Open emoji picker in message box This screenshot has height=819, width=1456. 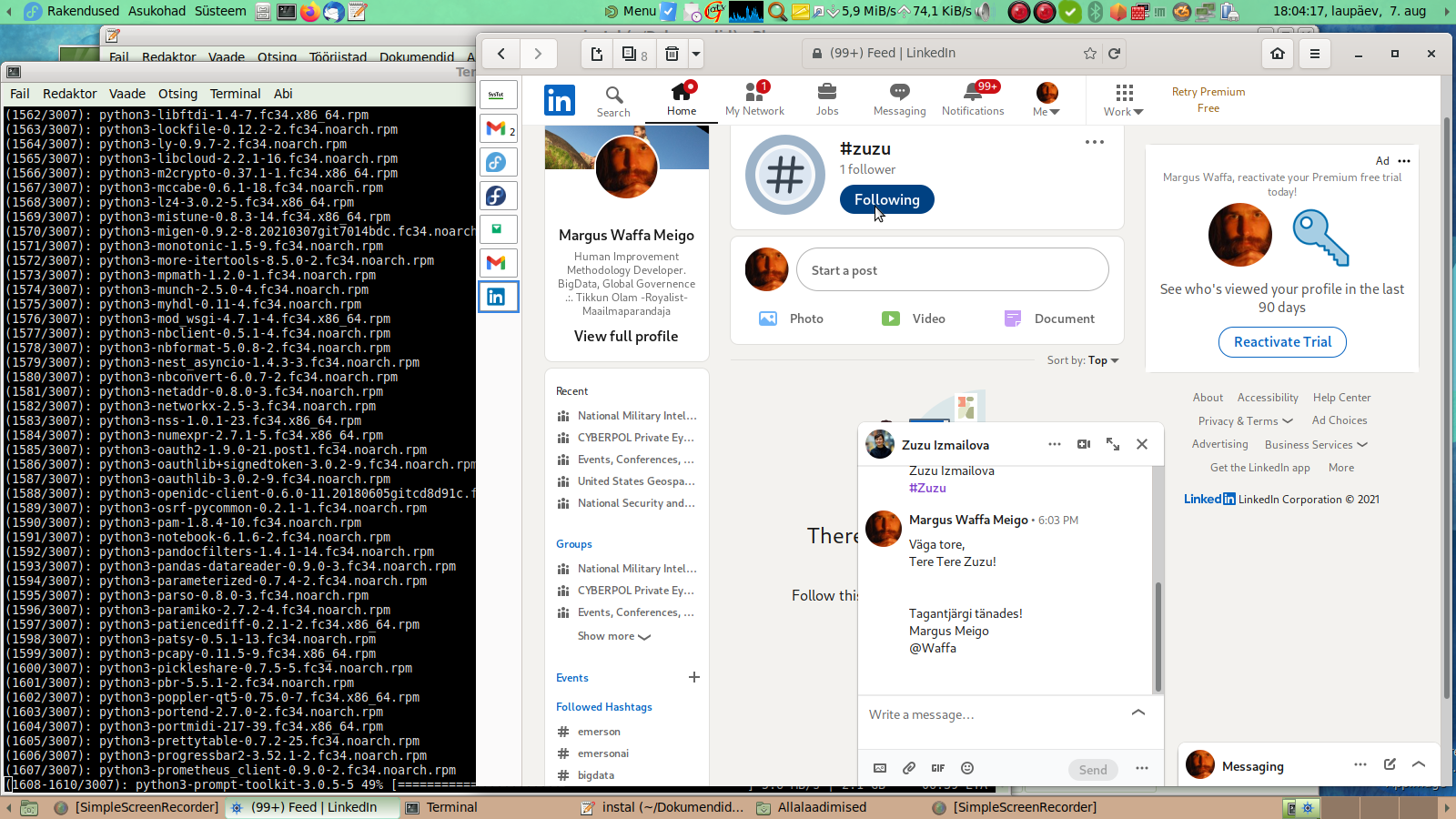click(x=967, y=768)
